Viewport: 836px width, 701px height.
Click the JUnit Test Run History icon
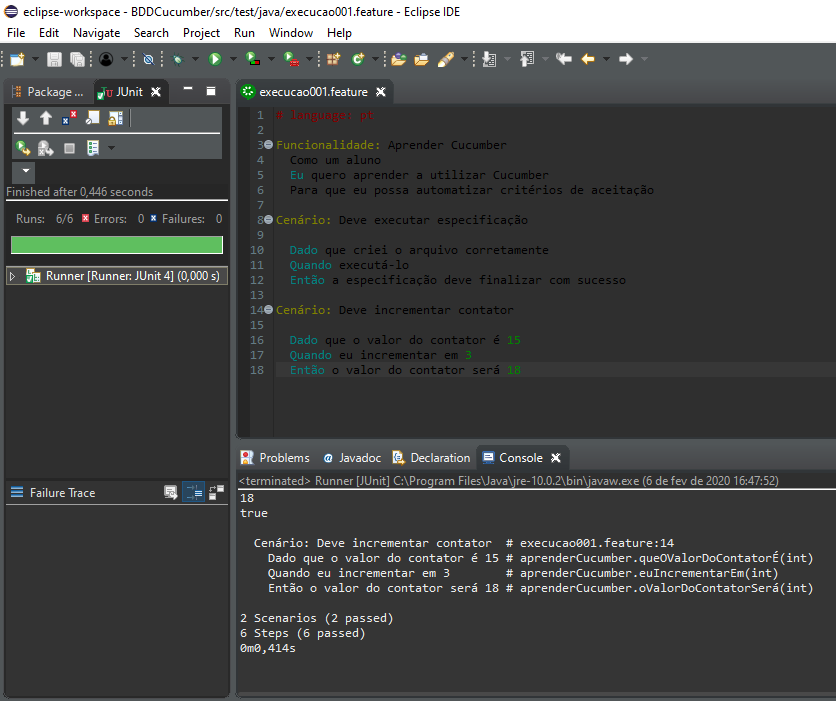[93, 148]
